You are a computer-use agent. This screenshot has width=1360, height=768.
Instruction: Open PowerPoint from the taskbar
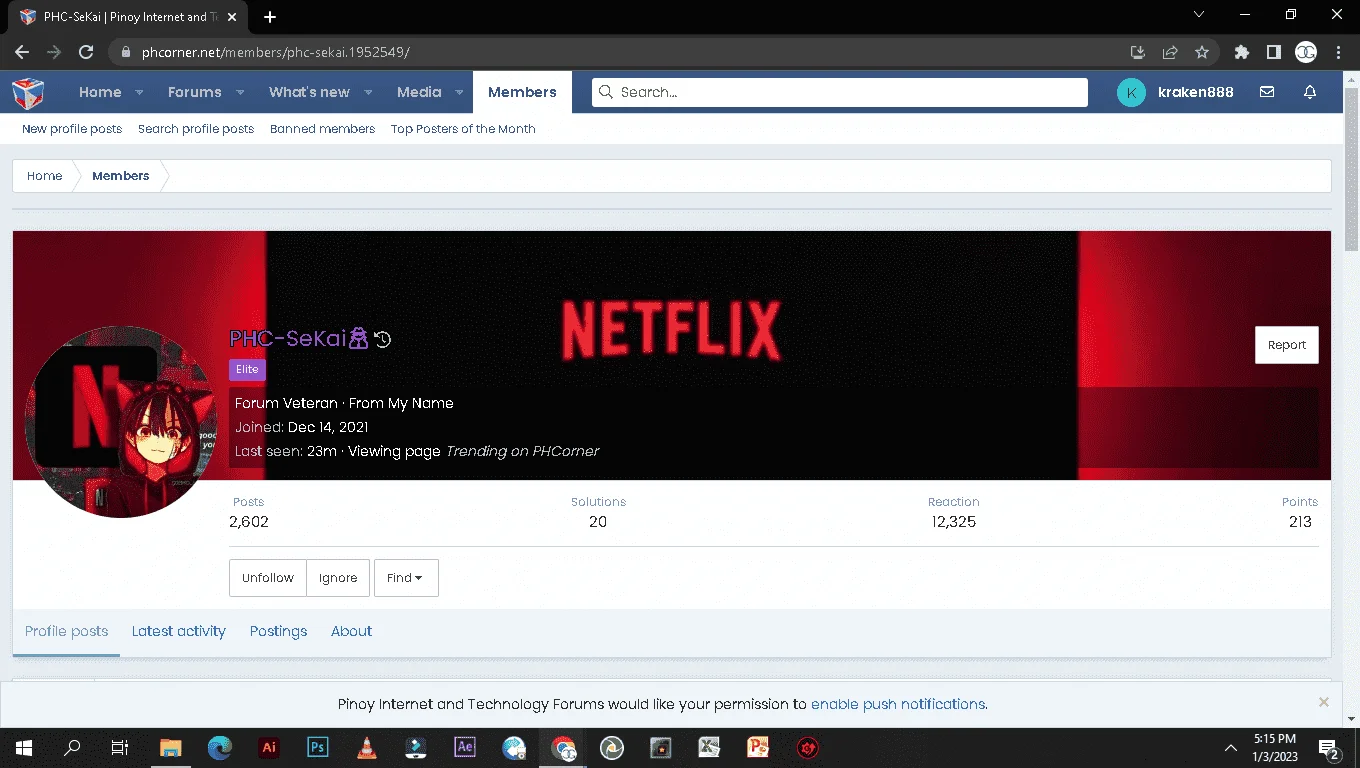758,747
